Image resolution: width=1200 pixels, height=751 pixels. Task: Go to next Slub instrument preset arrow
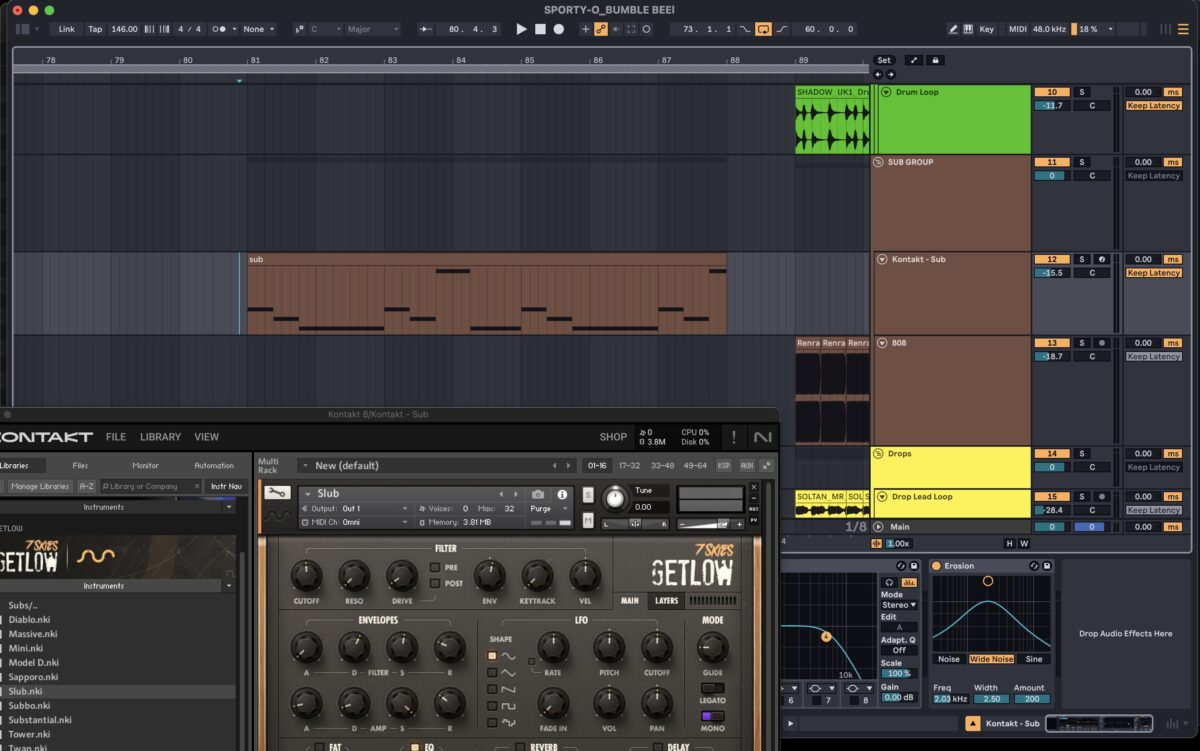coord(515,494)
